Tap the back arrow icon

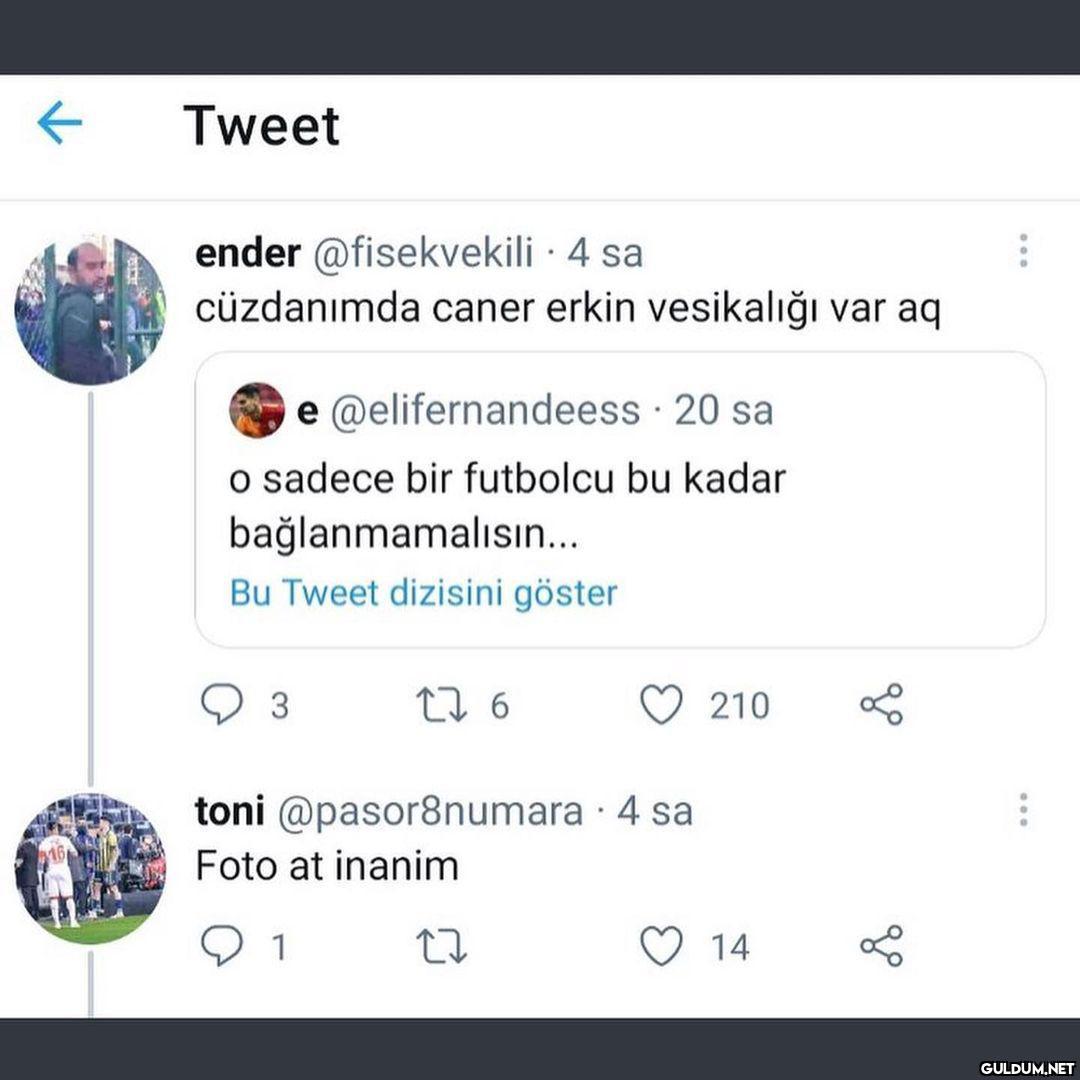click(x=59, y=125)
